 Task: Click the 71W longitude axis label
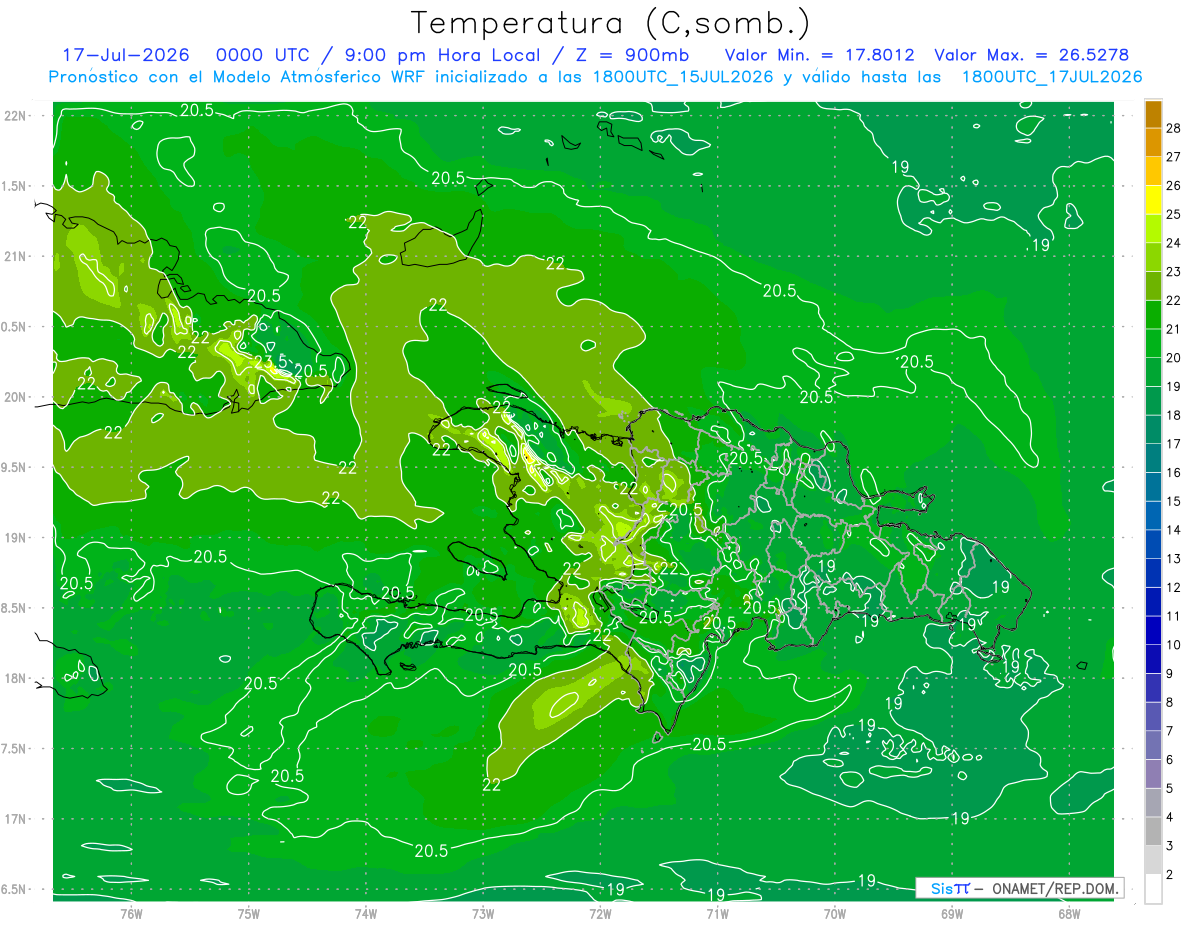[x=717, y=913]
